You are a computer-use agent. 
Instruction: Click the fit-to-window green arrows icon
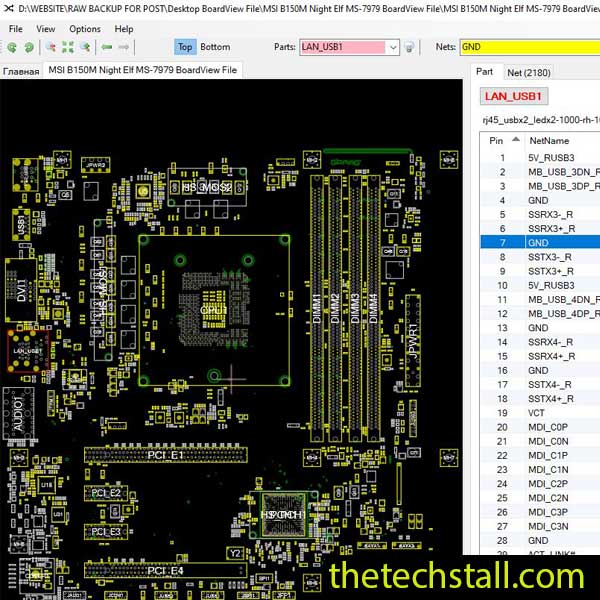(x=68, y=47)
